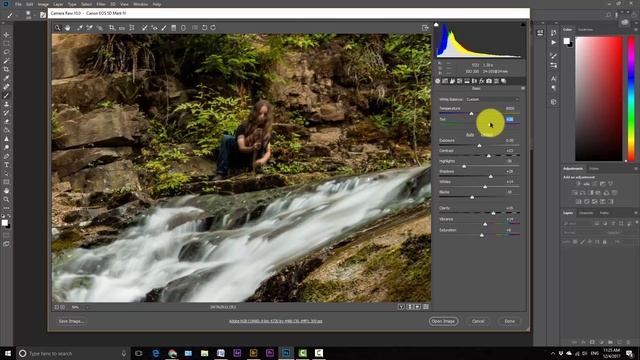Open the HSL/Grayscale panel tab icon
Image resolution: width=640 pixels, height=360 pixels.
460,81
